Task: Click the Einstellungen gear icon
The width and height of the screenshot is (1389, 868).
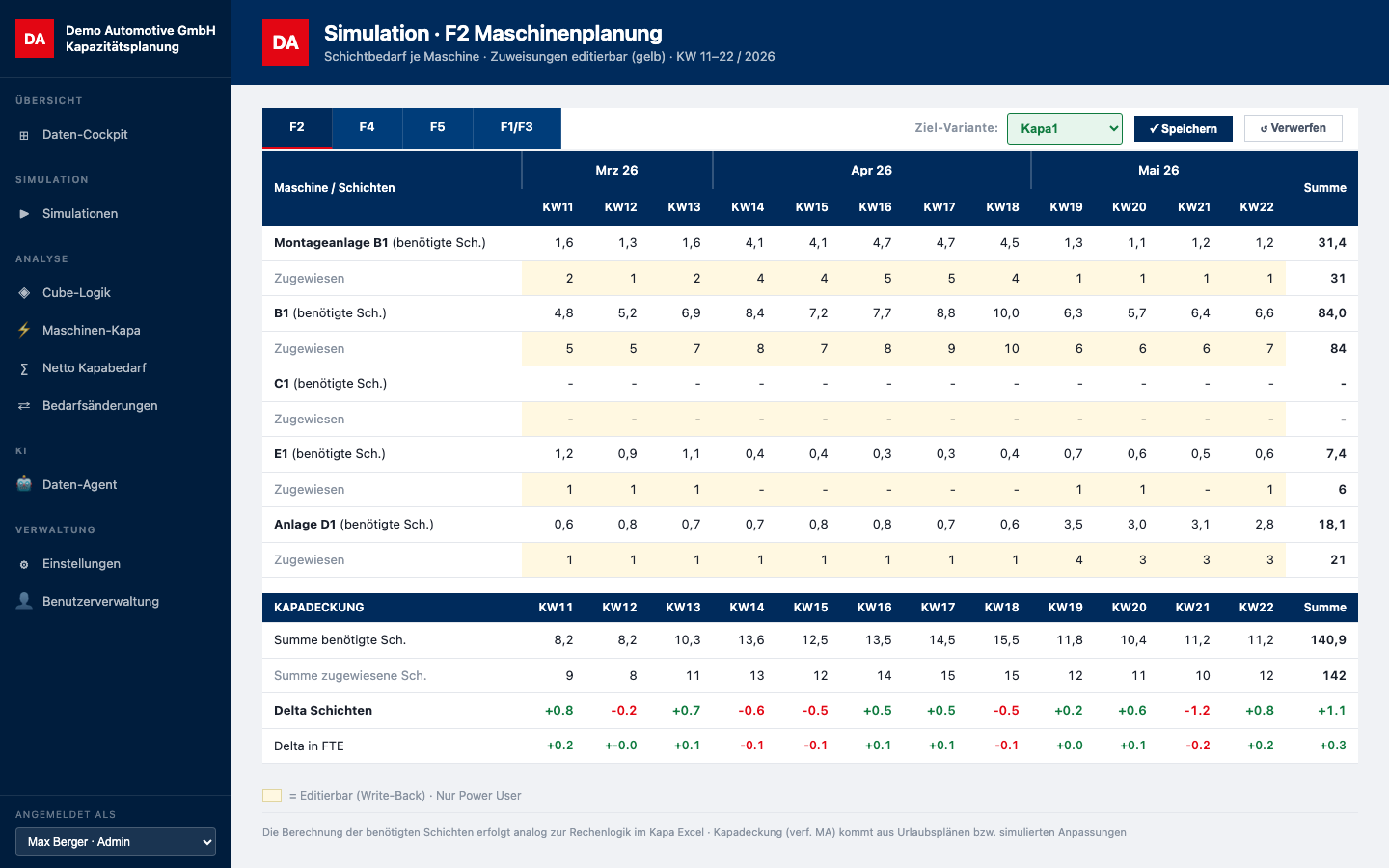Action: (x=24, y=564)
